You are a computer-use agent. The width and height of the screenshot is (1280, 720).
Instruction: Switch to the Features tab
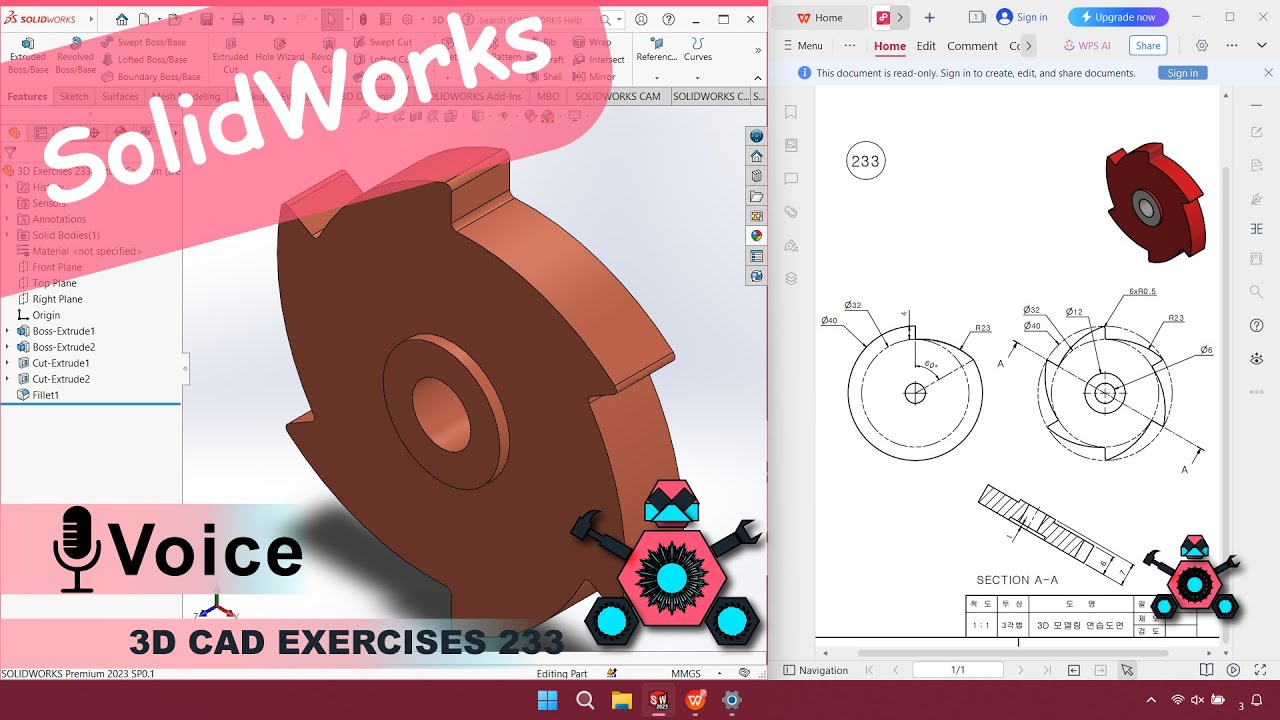[x=27, y=96]
